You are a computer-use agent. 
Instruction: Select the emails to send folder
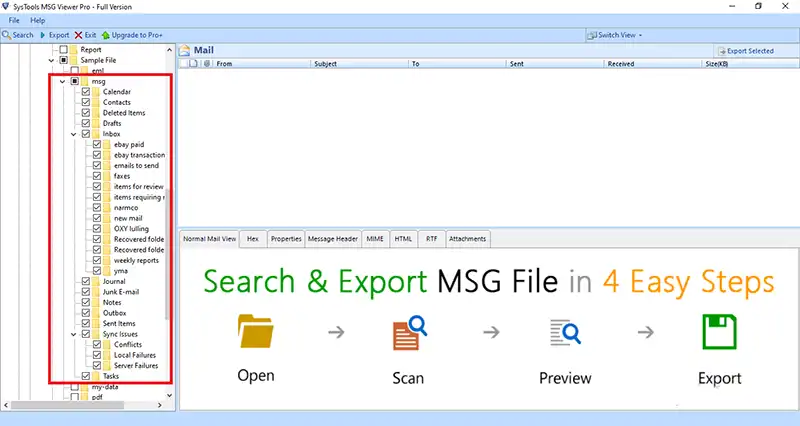click(136, 166)
